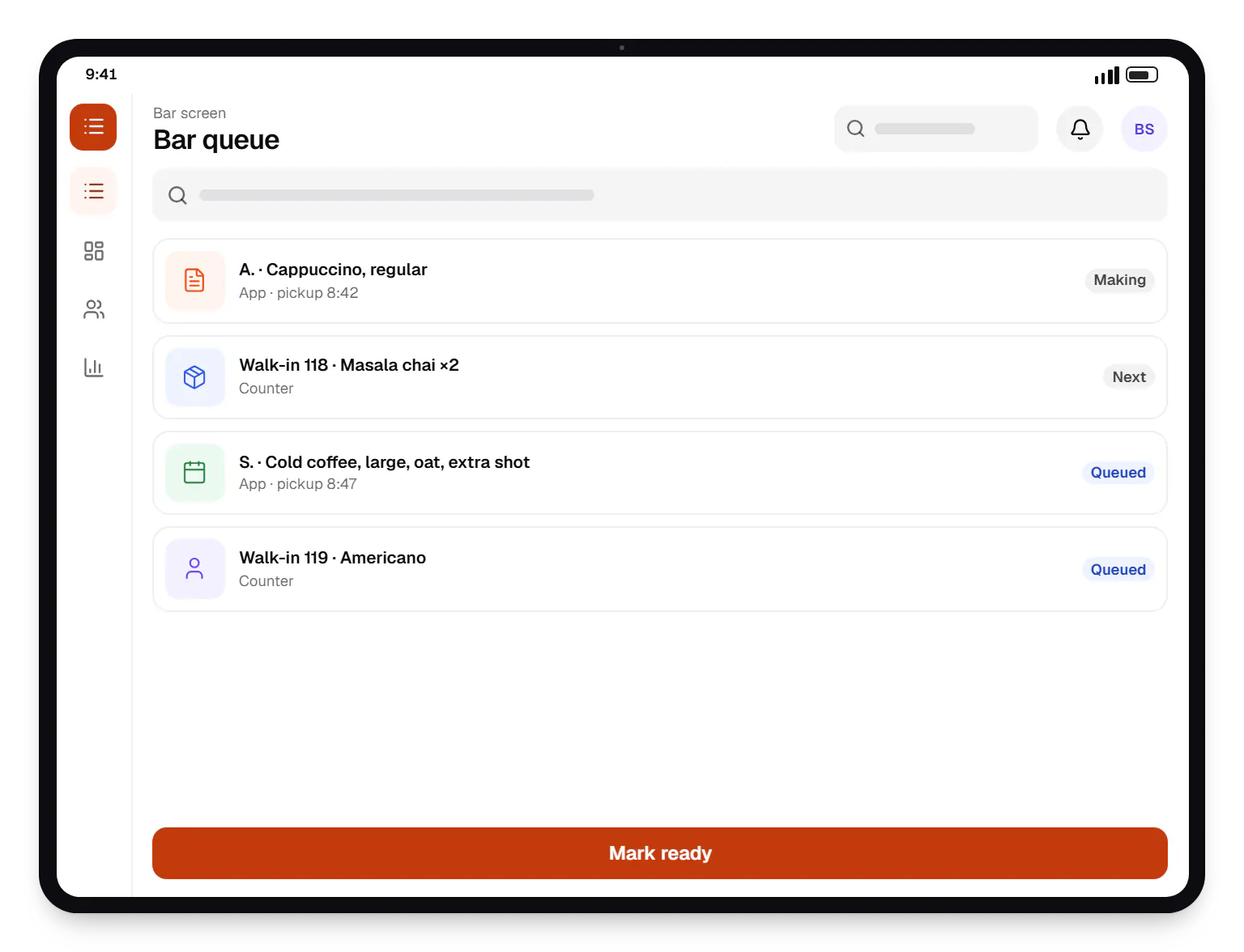Viewport: 1244px width, 952px height.
Task: Select the Walk-in 118 Masala chai order
Action: (659, 377)
